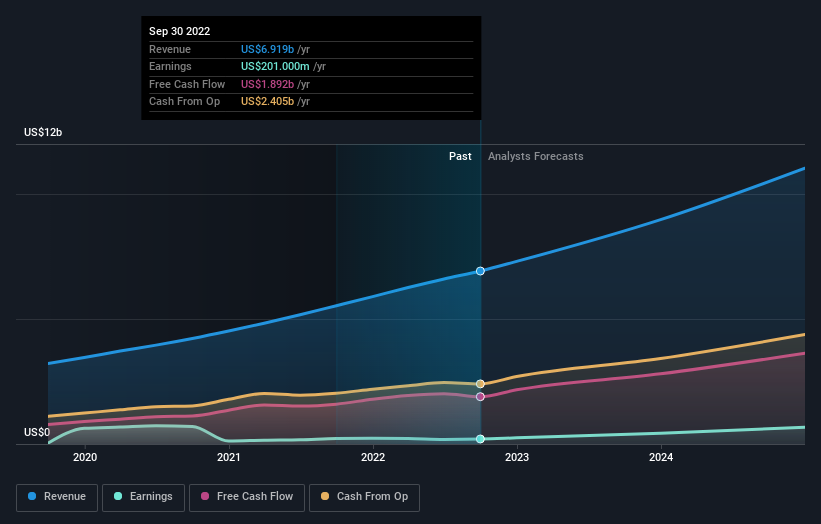Click the orange Cash From Op data point
This screenshot has width=821, height=524.
click(x=480, y=384)
